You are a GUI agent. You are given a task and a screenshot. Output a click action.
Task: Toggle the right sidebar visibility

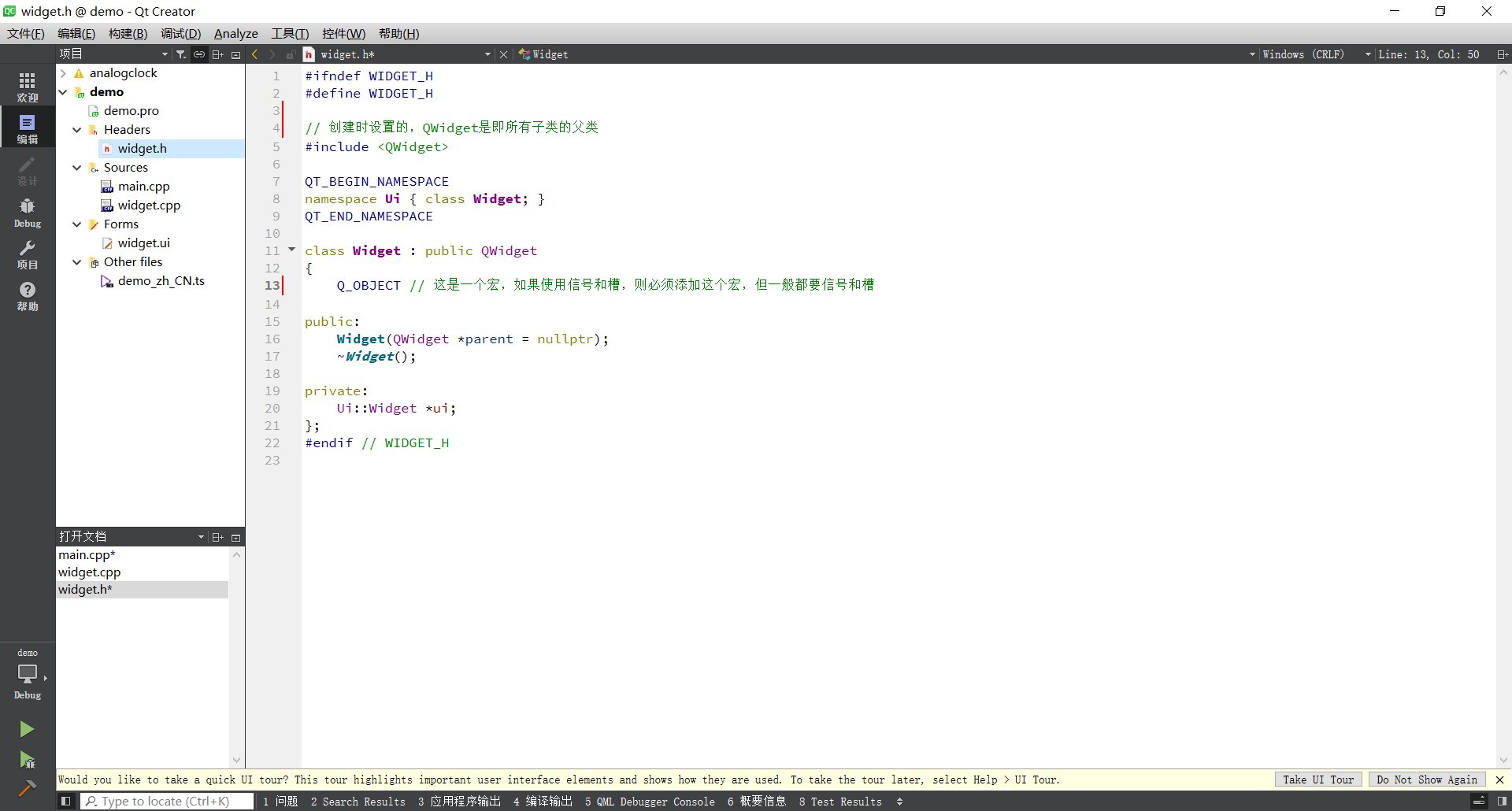[x=1502, y=802]
